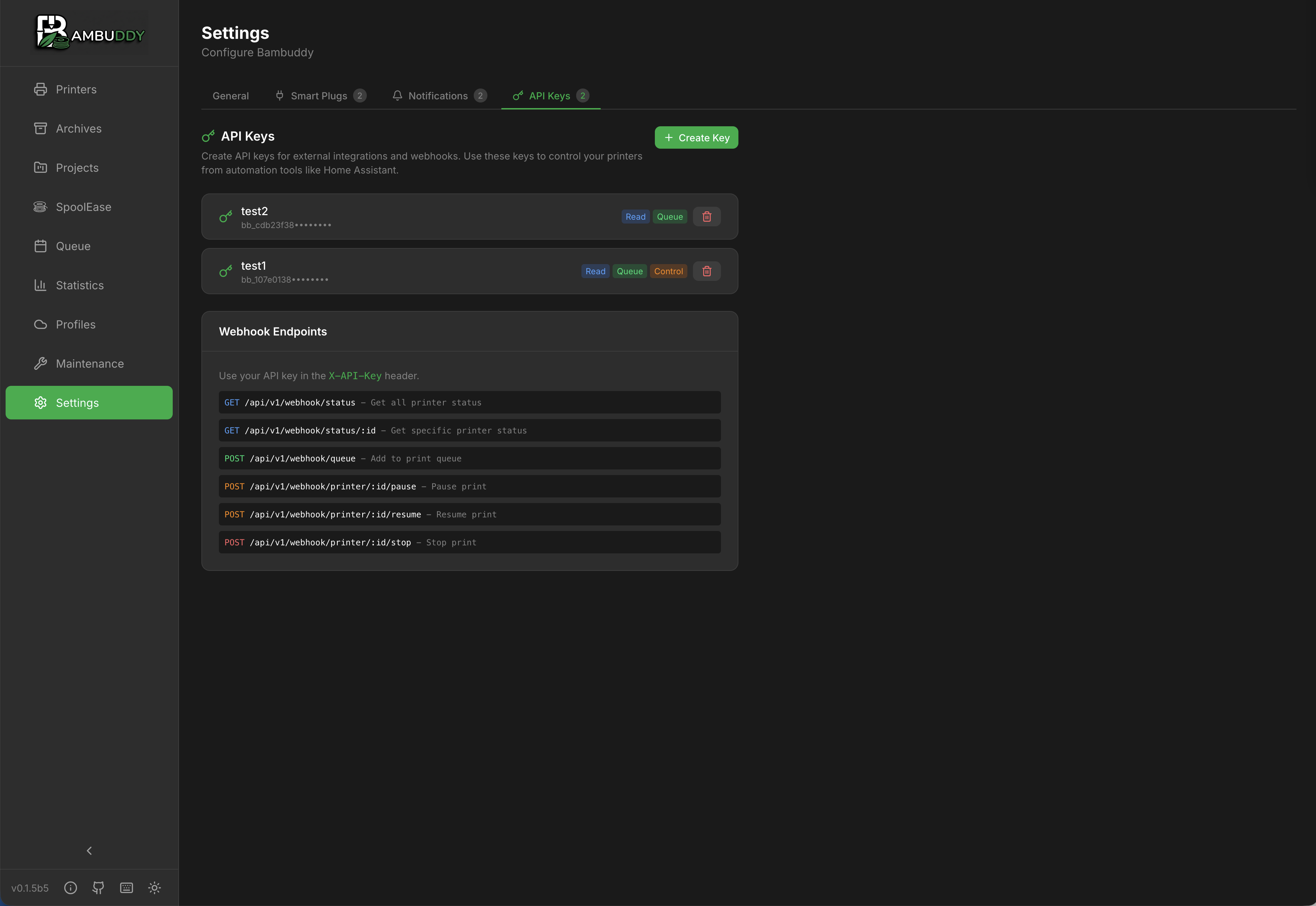Image resolution: width=1316 pixels, height=906 pixels.
Task: Delete the test2 API key
Action: [707, 216]
